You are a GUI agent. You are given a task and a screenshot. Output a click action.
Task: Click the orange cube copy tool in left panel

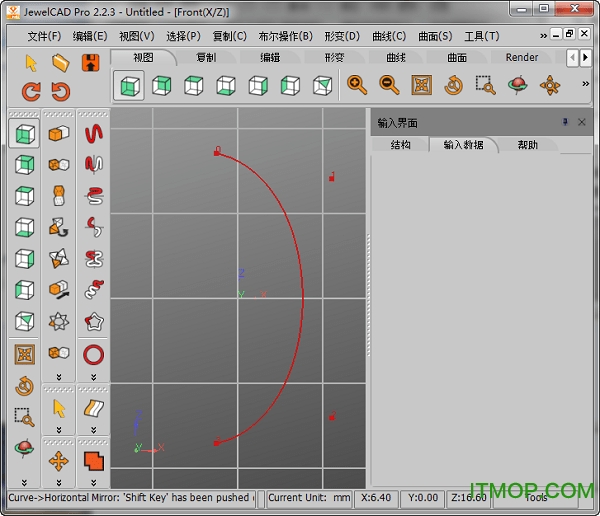pyautogui.click(x=59, y=134)
